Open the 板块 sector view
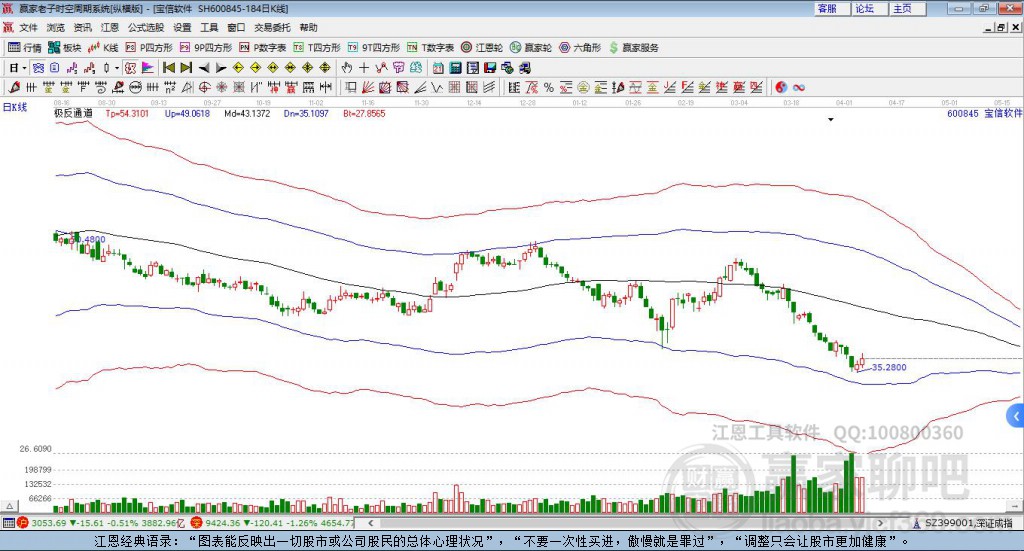The width and height of the screenshot is (1024, 551). 64,48
